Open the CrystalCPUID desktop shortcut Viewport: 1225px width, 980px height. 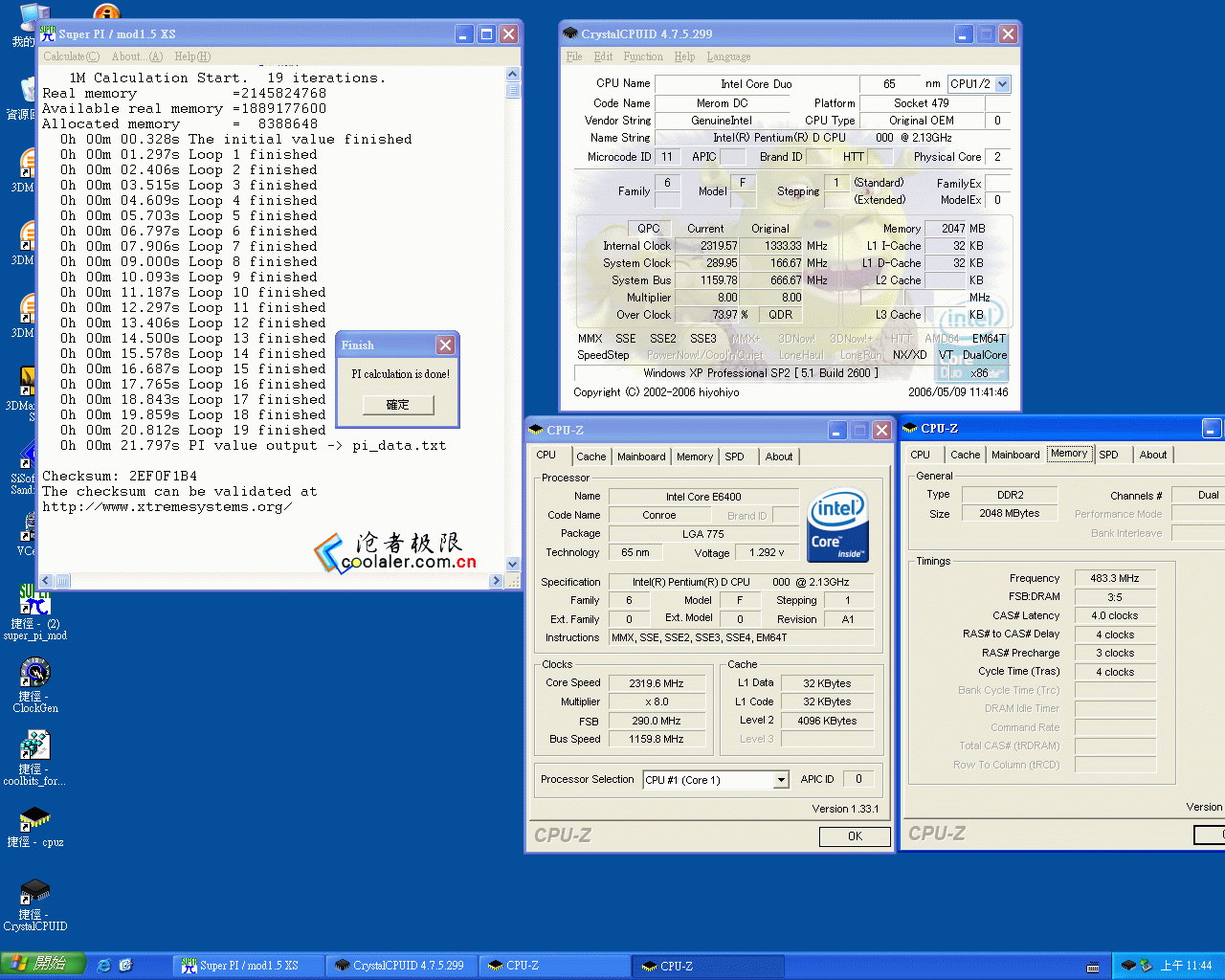coord(35,892)
